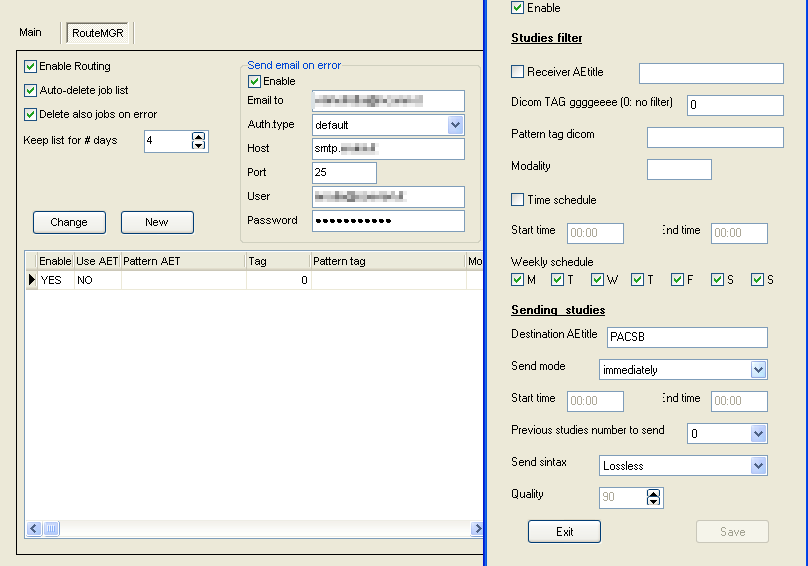Toggle the Receiver AEtitle checkbox

[x=517, y=72]
